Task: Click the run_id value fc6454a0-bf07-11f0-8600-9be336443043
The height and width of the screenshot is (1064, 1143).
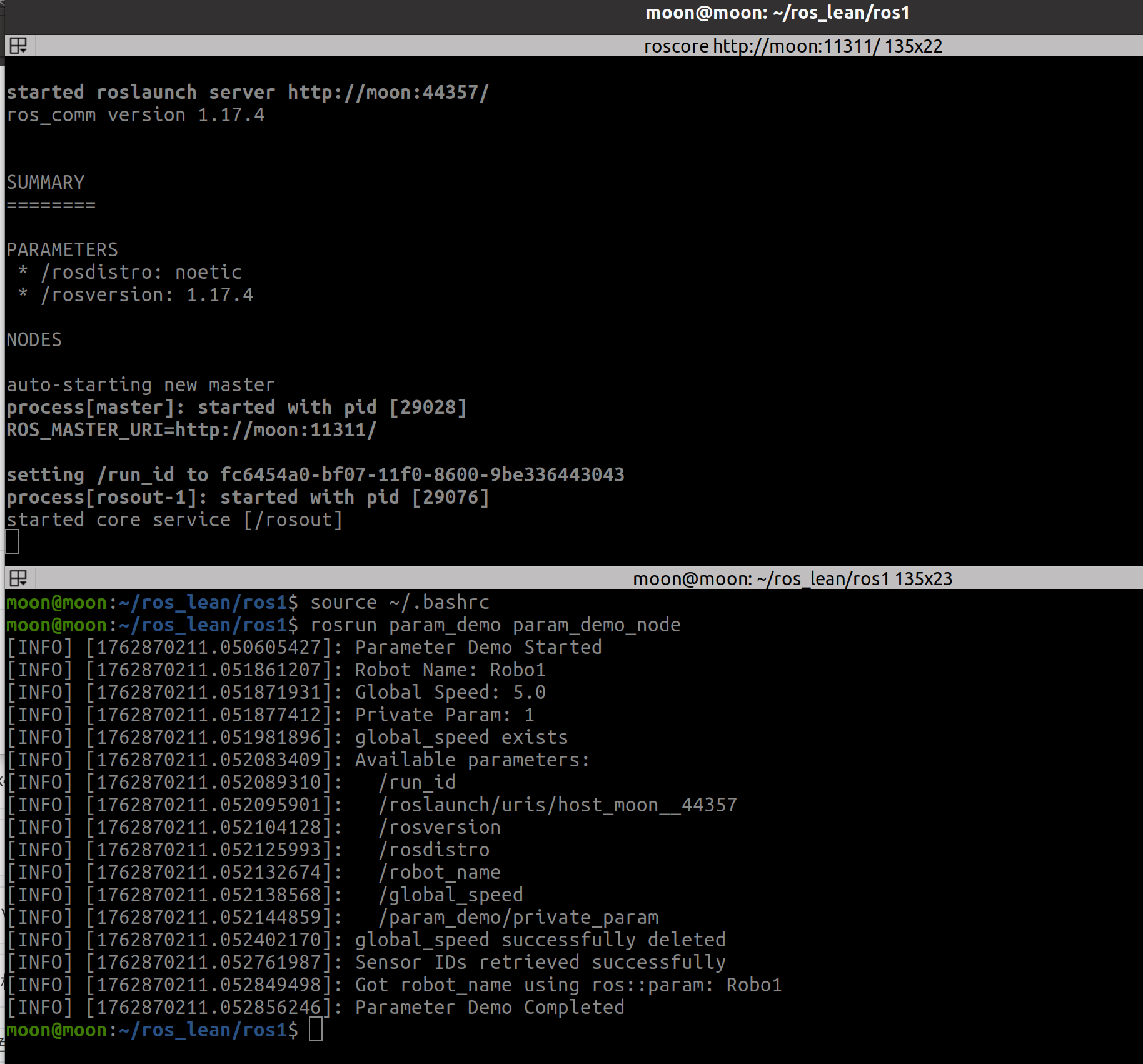Action: [422, 475]
